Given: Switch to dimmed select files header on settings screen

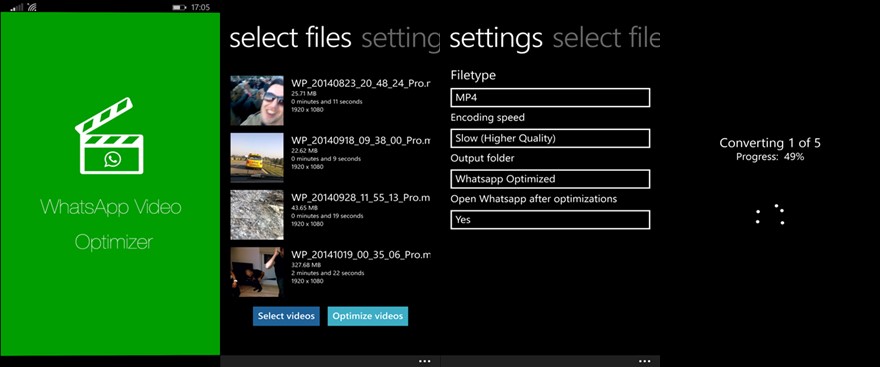Looking at the screenshot, I should point(606,38).
